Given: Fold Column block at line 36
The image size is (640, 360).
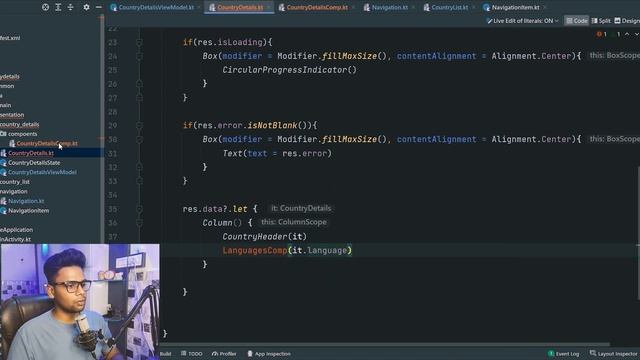Looking at the screenshot, I should (139, 222).
